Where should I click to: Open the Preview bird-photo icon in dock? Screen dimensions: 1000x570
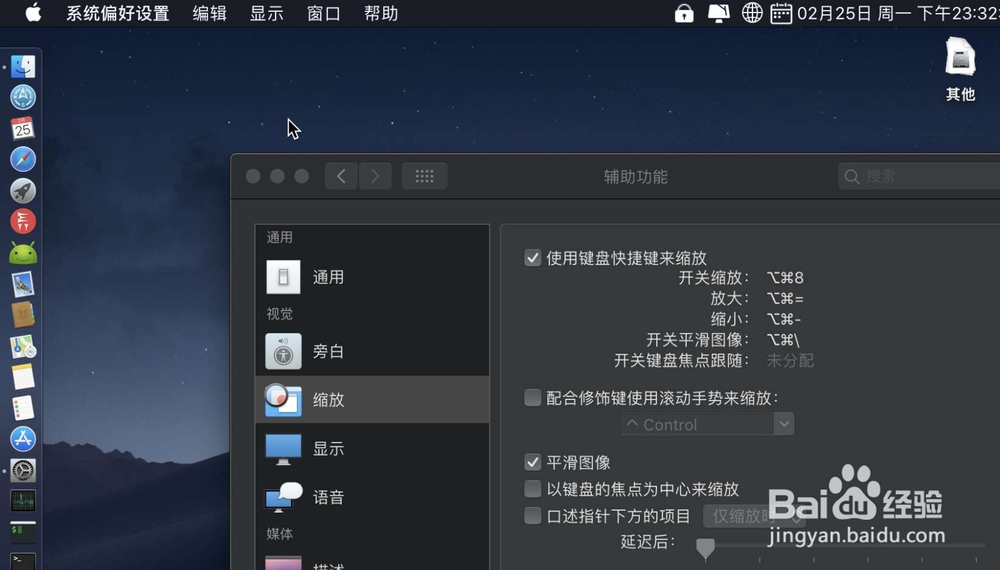(x=23, y=284)
